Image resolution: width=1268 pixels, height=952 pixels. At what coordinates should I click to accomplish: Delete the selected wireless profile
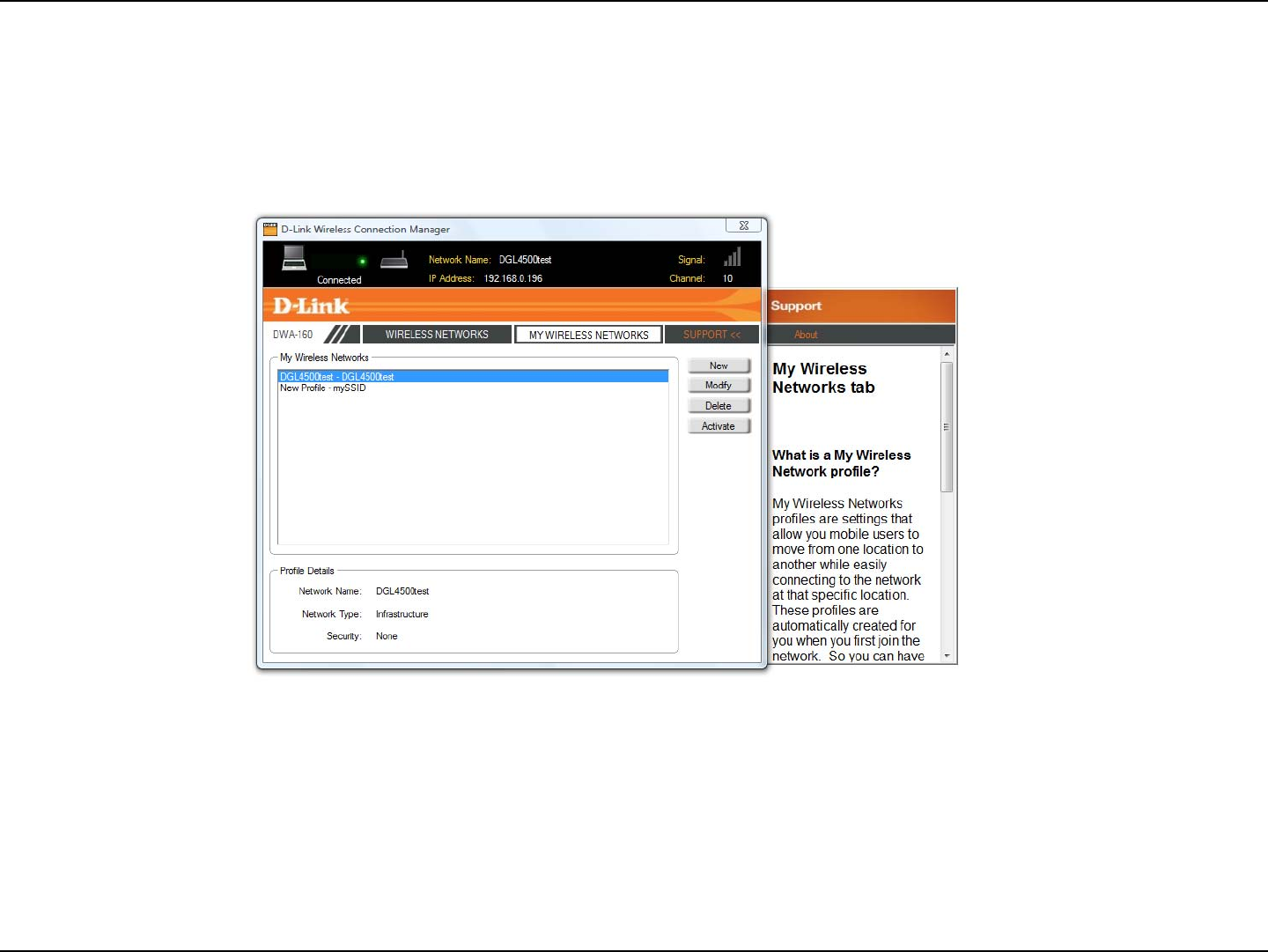coord(719,406)
